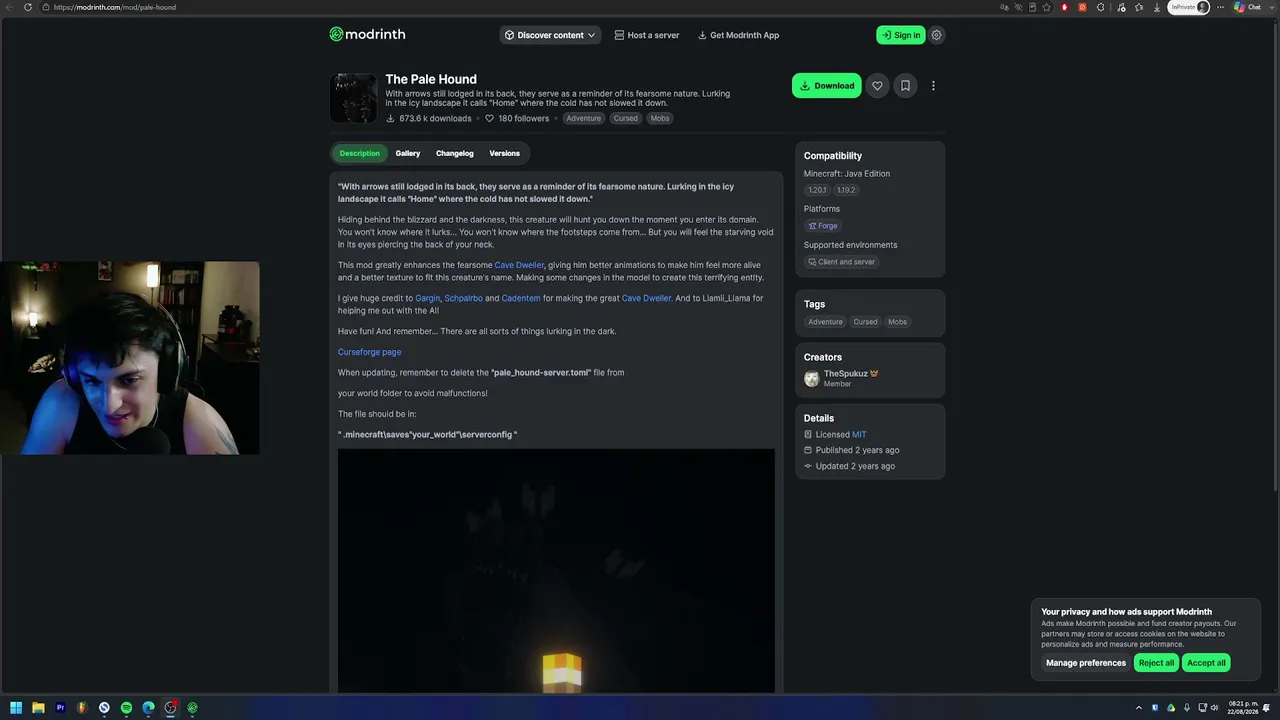Viewport: 1280px width, 720px height.
Task: Open the Curseforge page link
Action: [x=370, y=352]
